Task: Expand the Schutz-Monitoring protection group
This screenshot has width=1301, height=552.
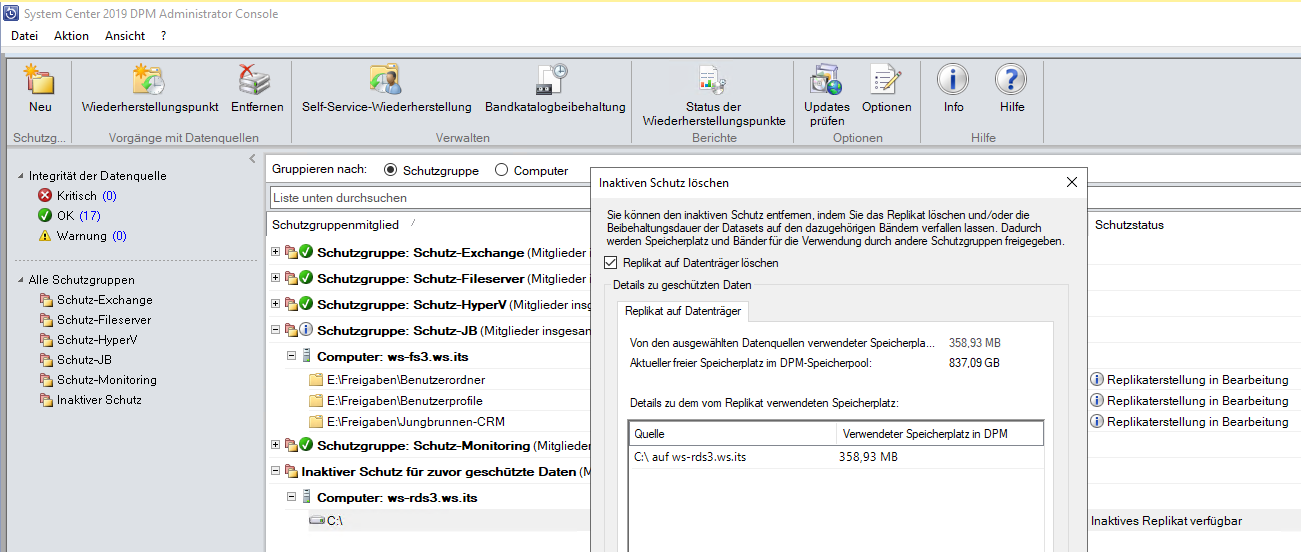Action: pos(276,444)
